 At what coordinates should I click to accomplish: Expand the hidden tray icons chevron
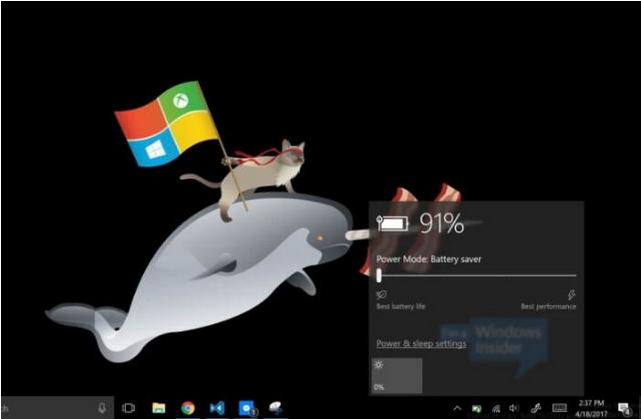click(457, 408)
